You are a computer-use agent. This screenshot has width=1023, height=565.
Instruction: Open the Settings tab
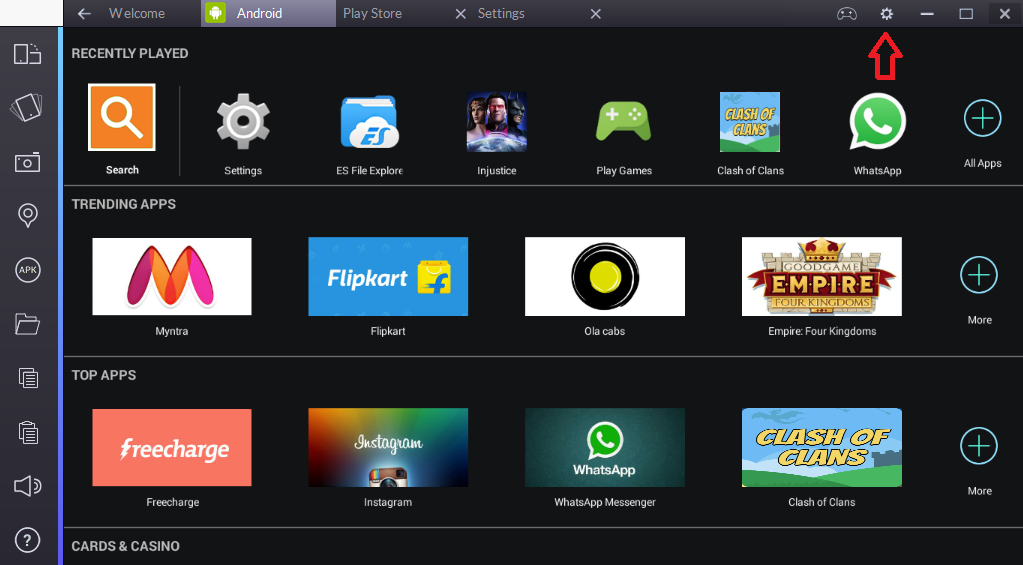500,14
